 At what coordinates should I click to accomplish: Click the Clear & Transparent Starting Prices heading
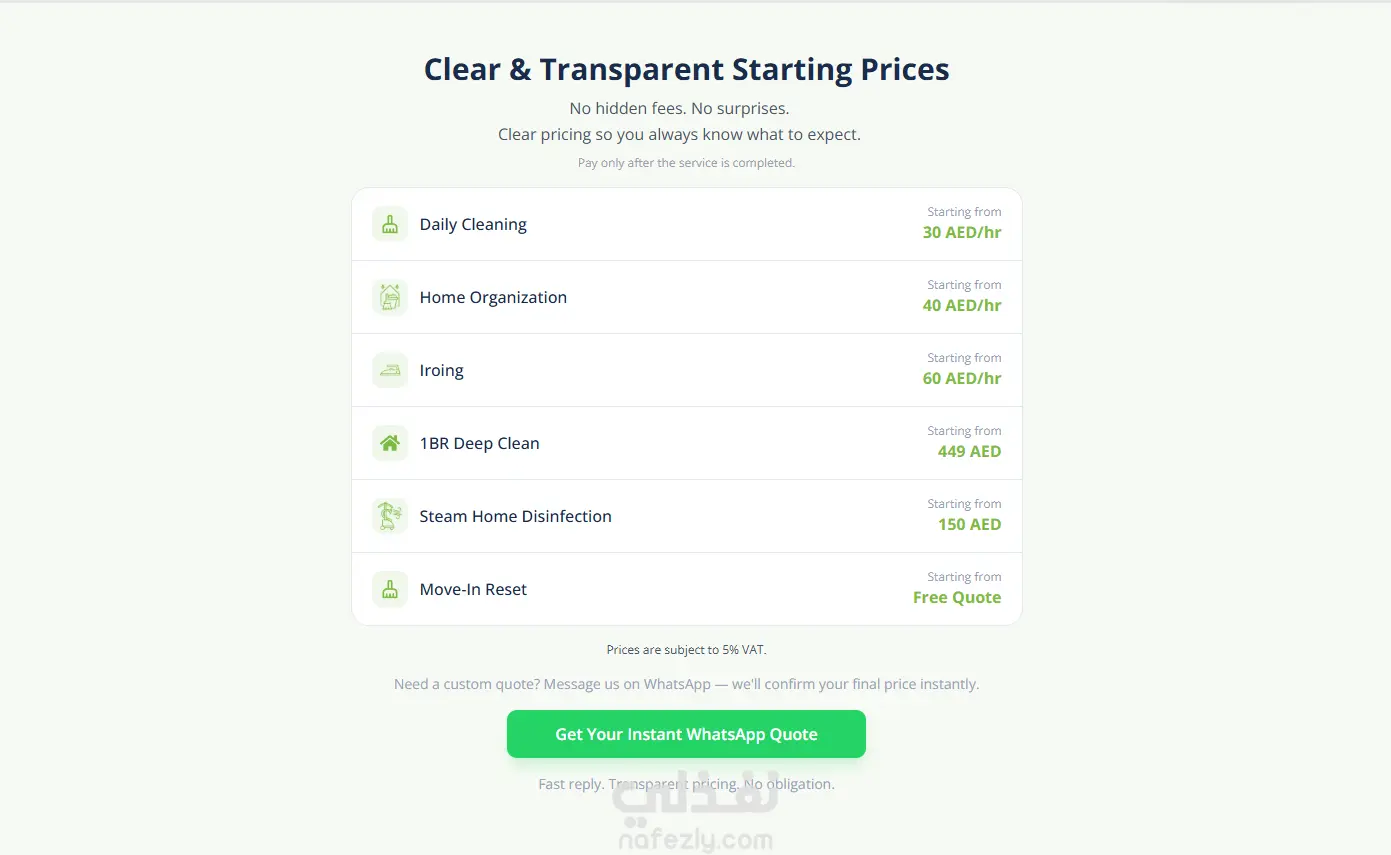(686, 69)
